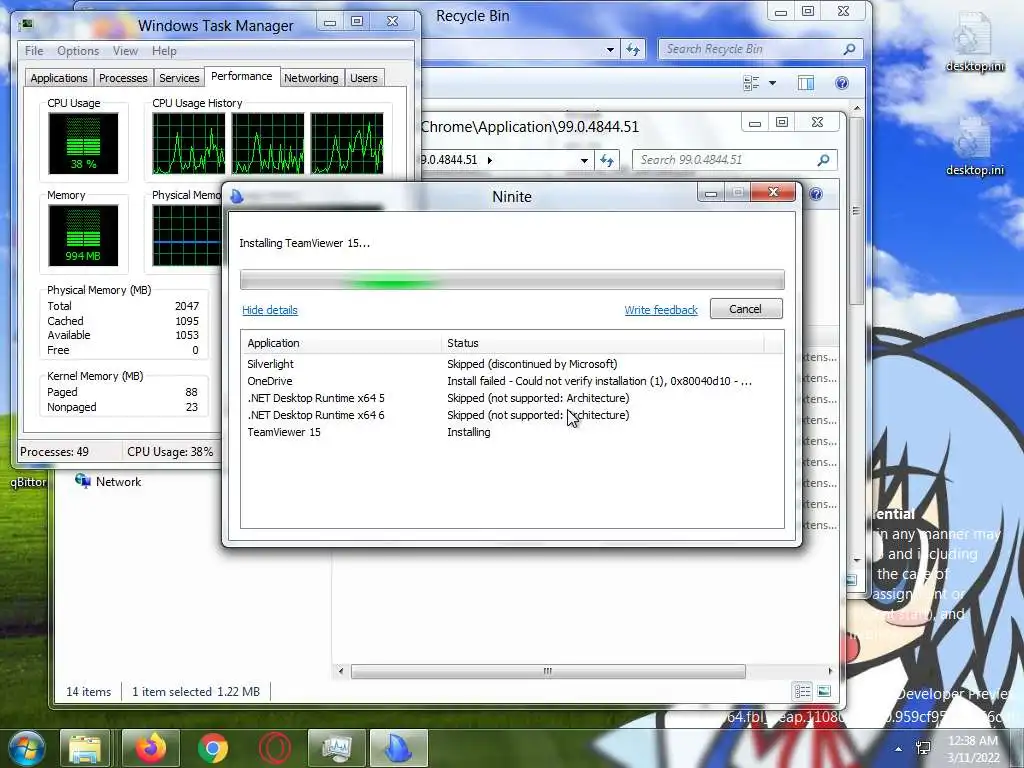Select .NET Desktop Runtime x64 6 row
The height and width of the screenshot is (768, 1024).
(512, 415)
